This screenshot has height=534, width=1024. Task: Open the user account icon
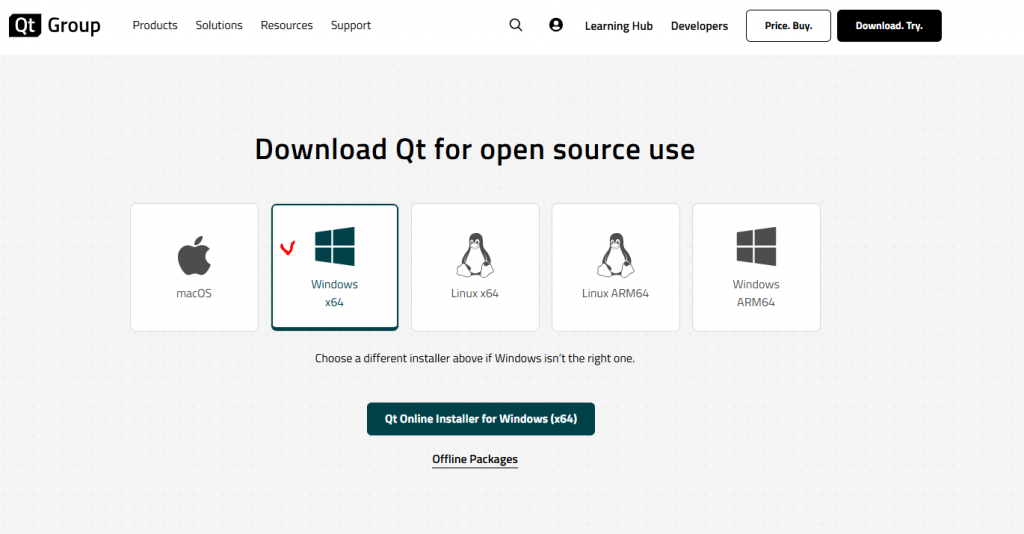(x=556, y=26)
